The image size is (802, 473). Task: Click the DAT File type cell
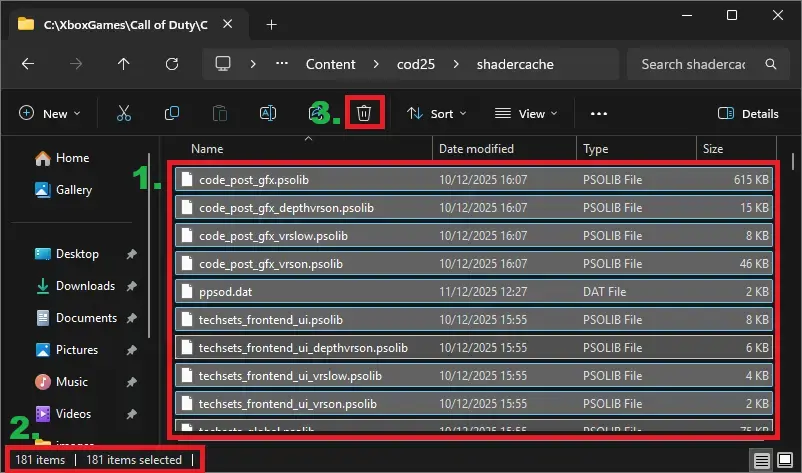(605, 291)
